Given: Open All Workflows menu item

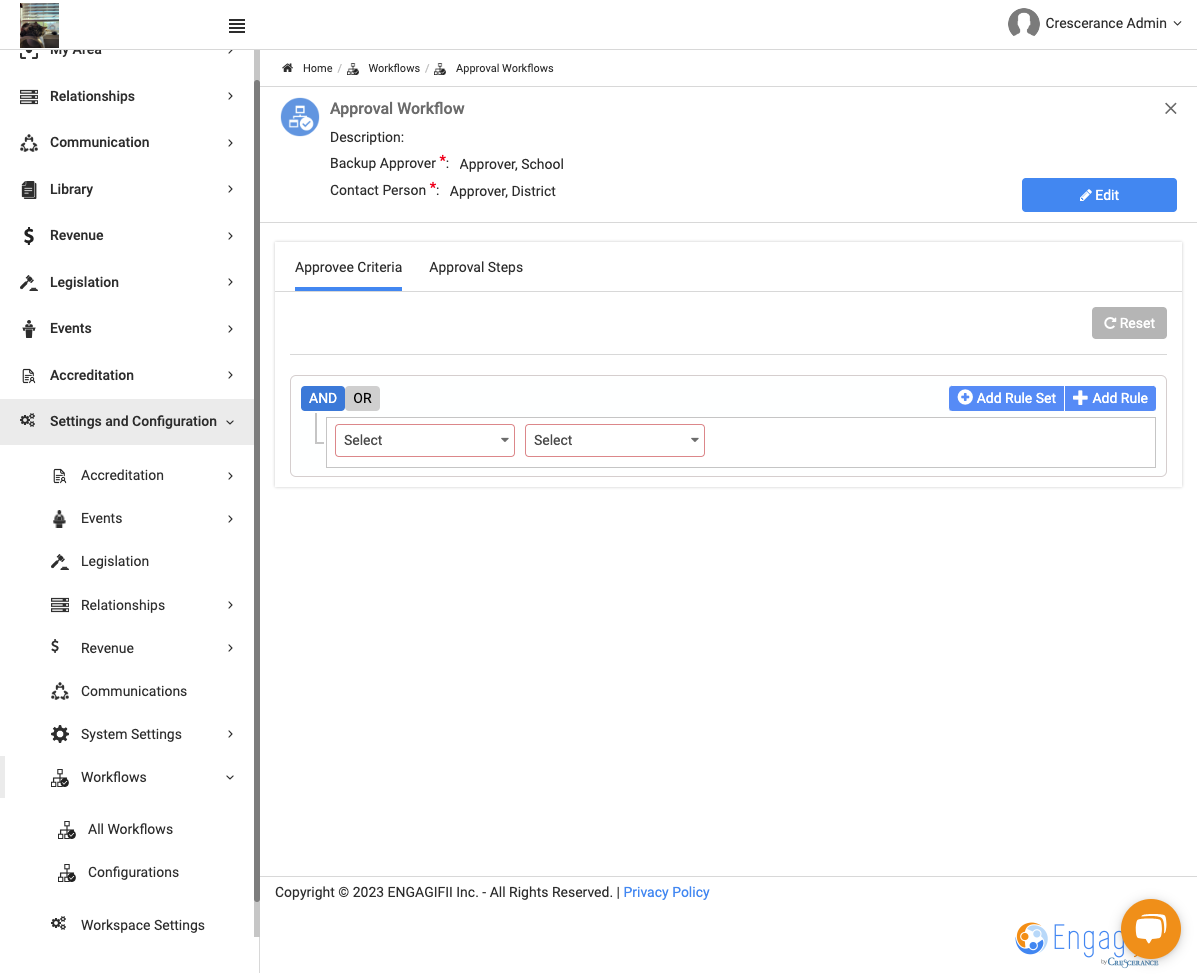Looking at the screenshot, I should [131, 830].
